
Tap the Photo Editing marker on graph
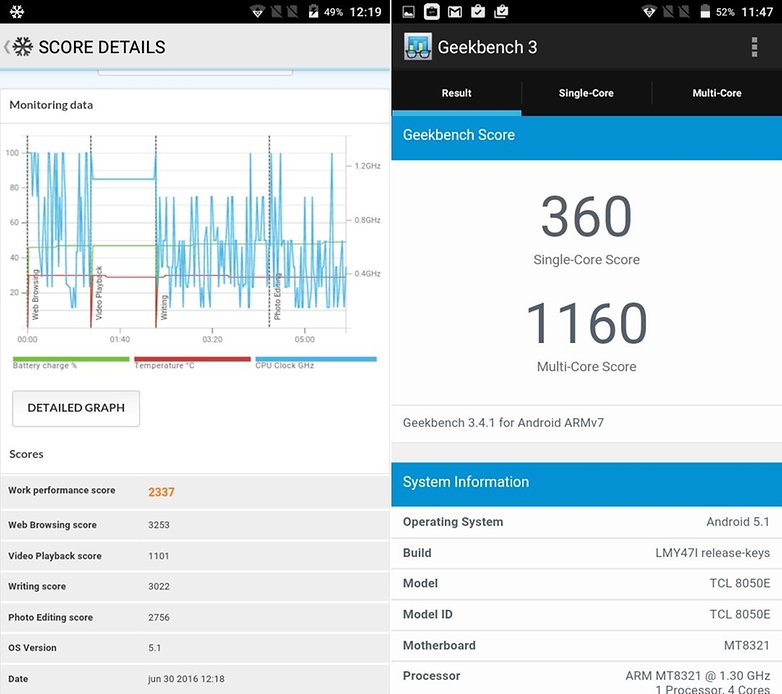pos(277,296)
